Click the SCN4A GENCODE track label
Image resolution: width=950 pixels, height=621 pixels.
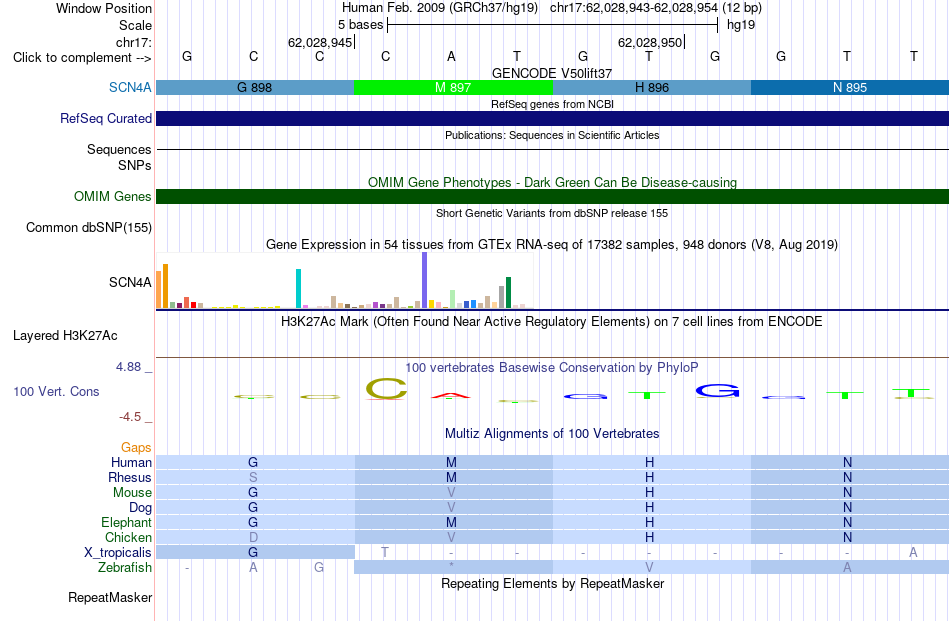(130, 87)
